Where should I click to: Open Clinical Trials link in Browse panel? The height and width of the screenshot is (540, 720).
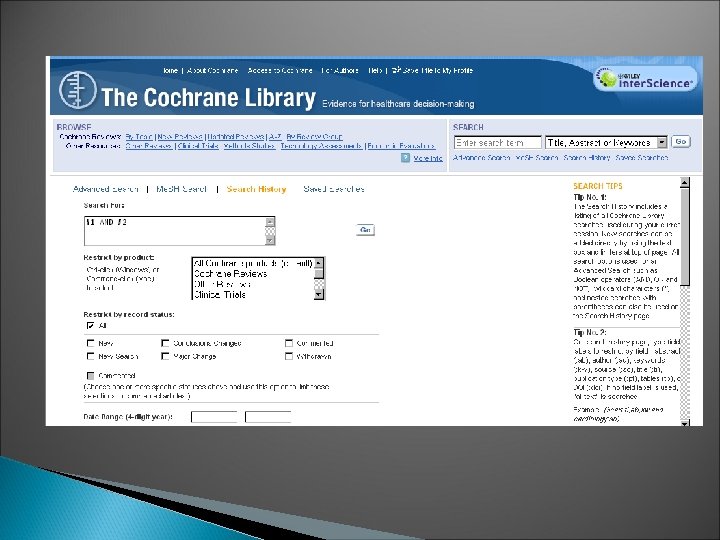coord(198,146)
